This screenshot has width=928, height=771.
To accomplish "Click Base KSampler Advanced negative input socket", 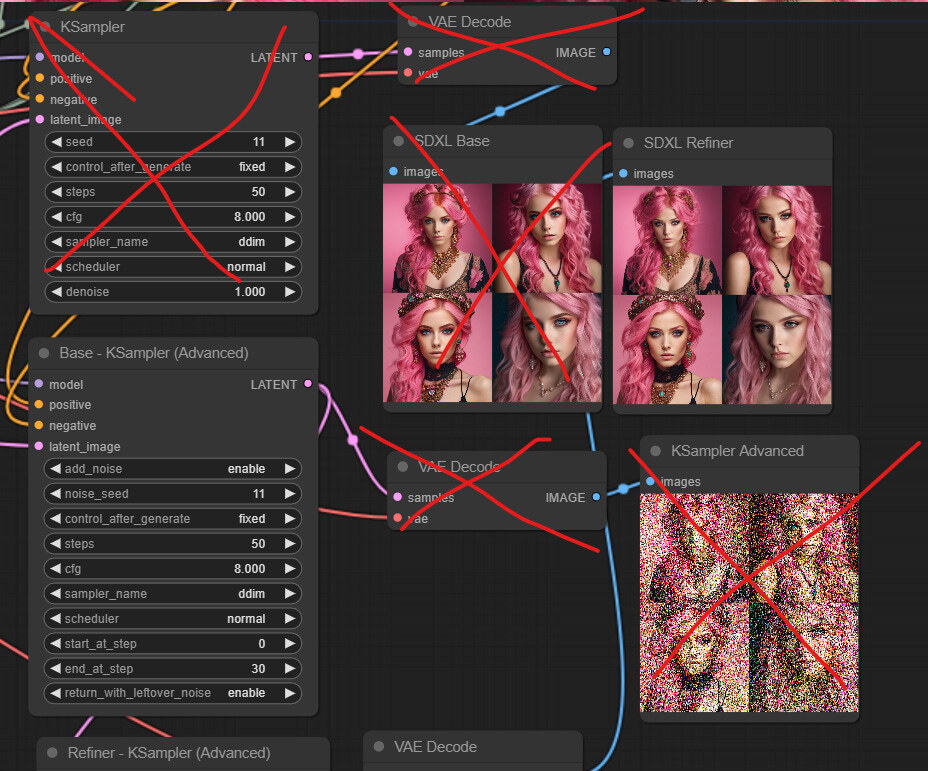I will [39, 425].
